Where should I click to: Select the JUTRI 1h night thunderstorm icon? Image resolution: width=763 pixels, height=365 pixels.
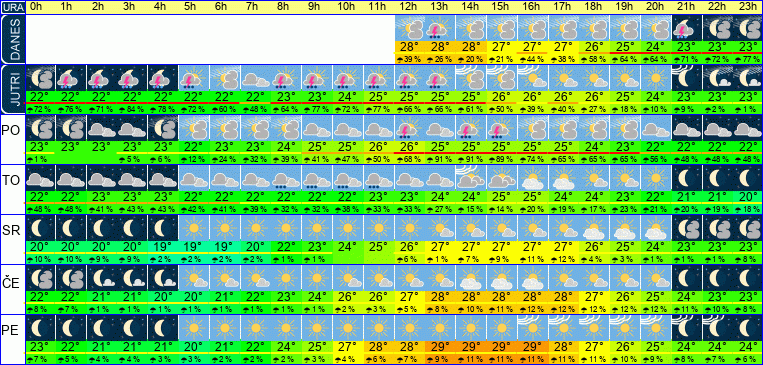71,78
